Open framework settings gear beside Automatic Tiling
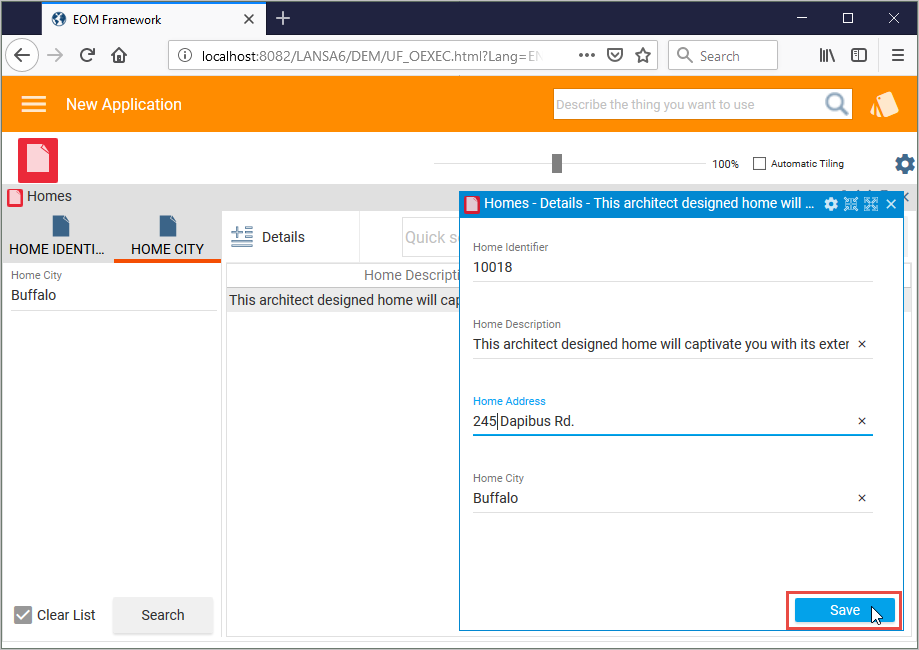Viewport: 919px width, 650px height. [x=904, y=164]
